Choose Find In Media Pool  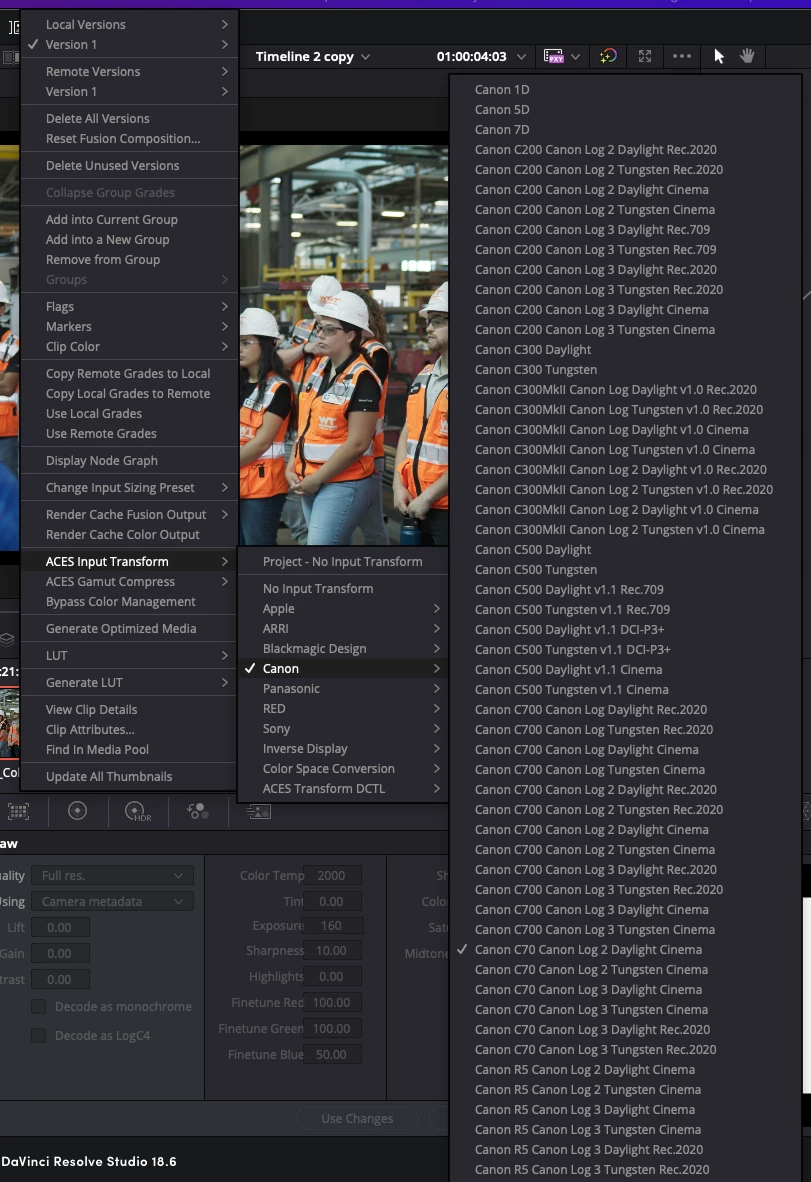130,749
